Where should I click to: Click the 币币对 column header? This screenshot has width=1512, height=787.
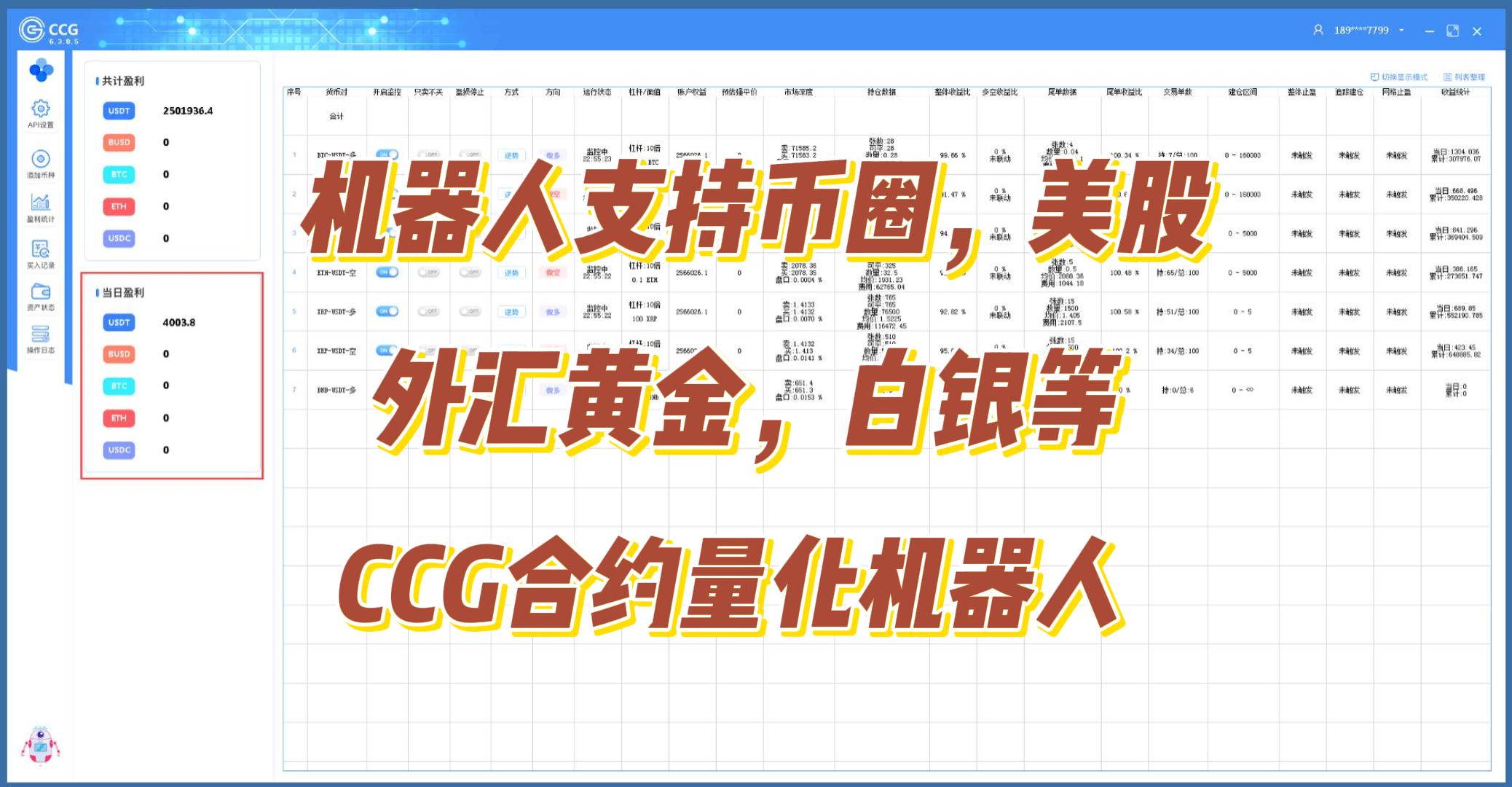[x=336, y=93]
